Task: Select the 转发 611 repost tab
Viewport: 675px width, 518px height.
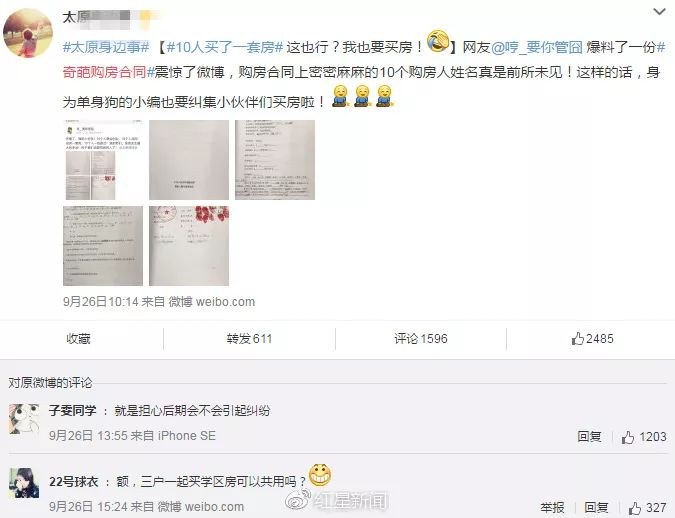Action: click(249, 339)
